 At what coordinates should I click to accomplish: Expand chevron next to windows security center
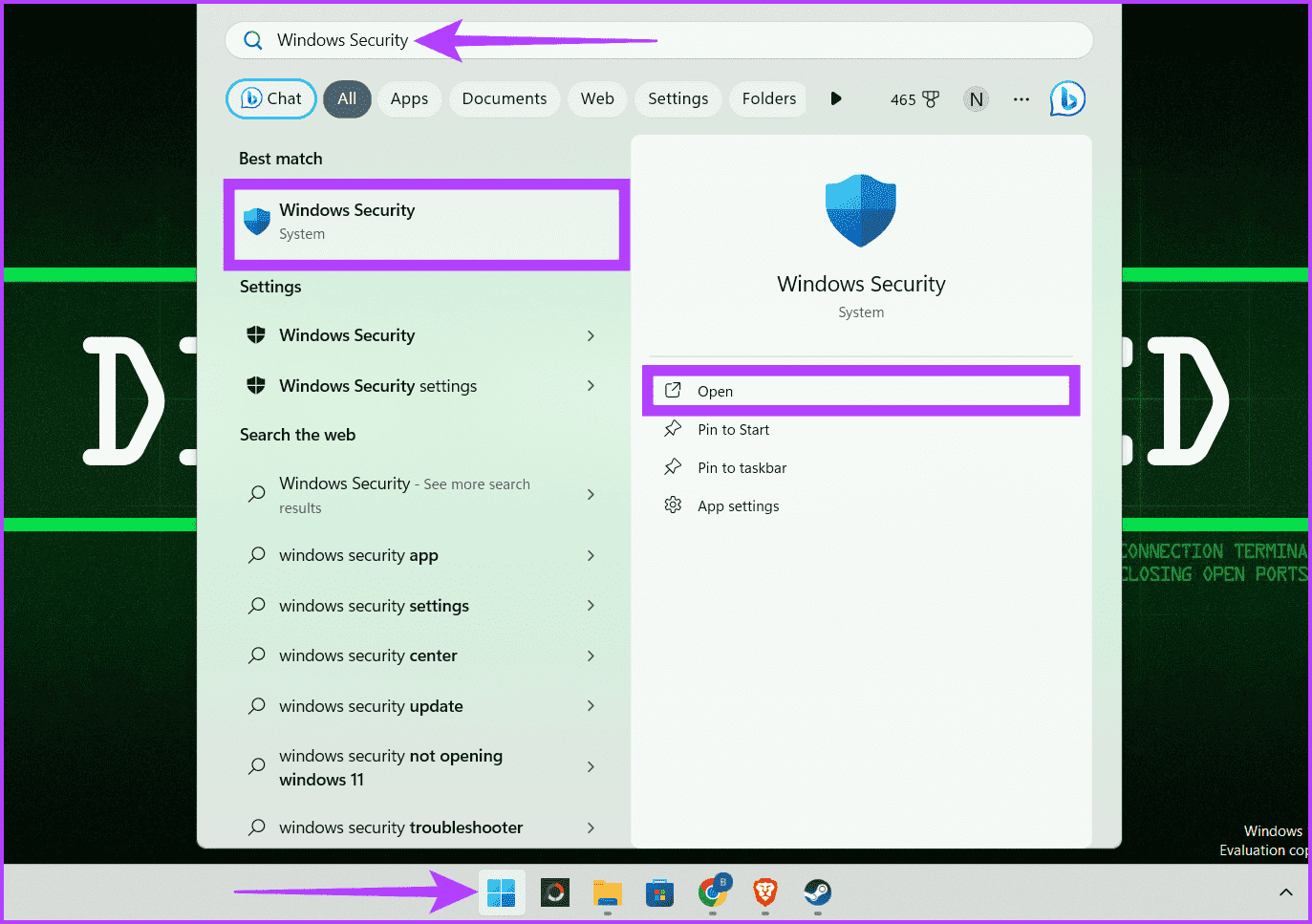click(x=591, y=655)
